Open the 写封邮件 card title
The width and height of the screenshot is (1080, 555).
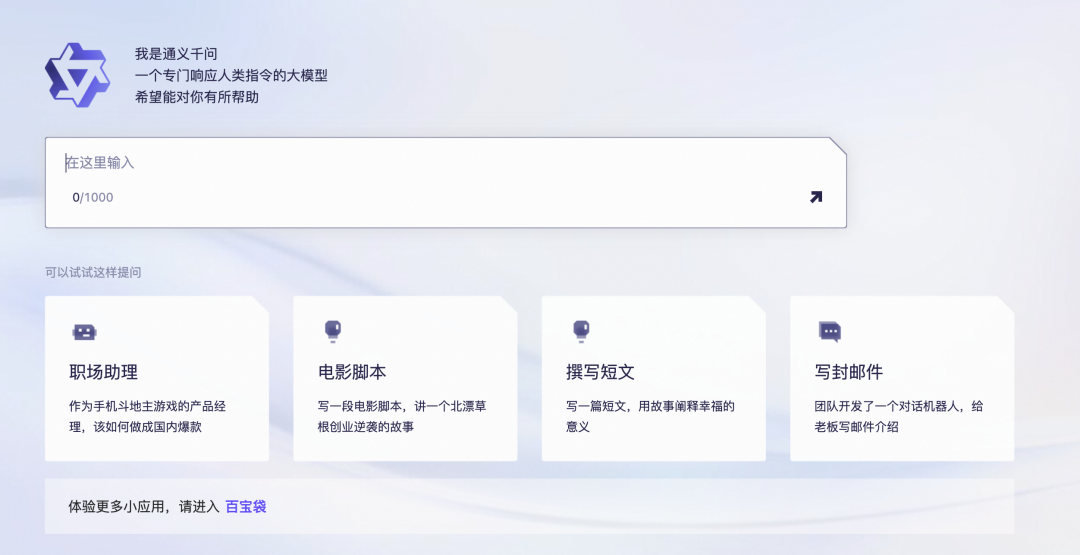point(849,372)
